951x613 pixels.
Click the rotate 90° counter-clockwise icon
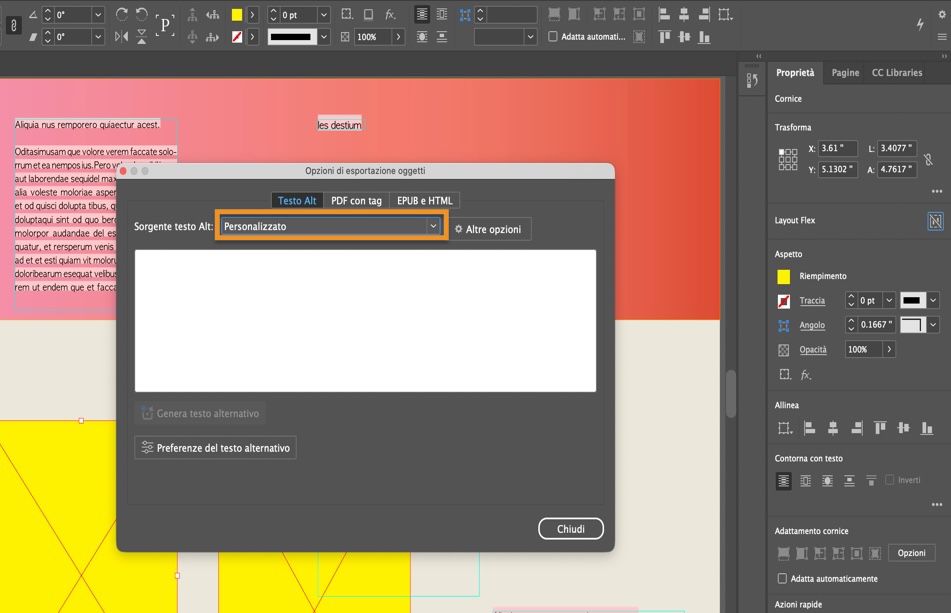[x=141, y=15]
